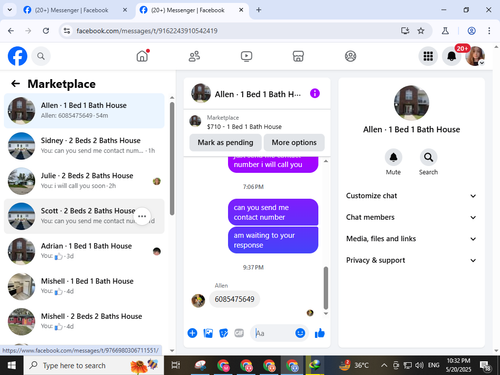Attach a photo using the image icon
Viewport: 500px width, 375px height.
(208, 333)
